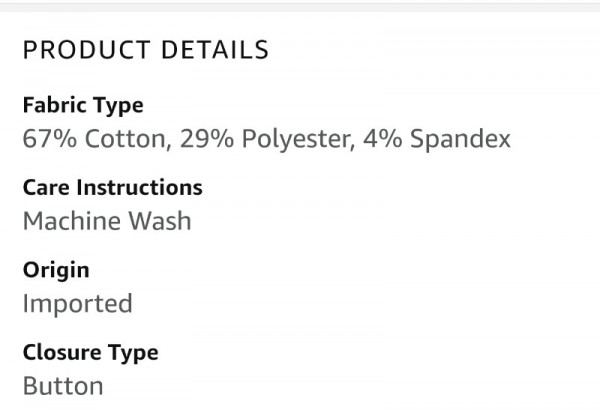
Task: Click Type in the Closure Type label
Action: click(x=133, y=353)
